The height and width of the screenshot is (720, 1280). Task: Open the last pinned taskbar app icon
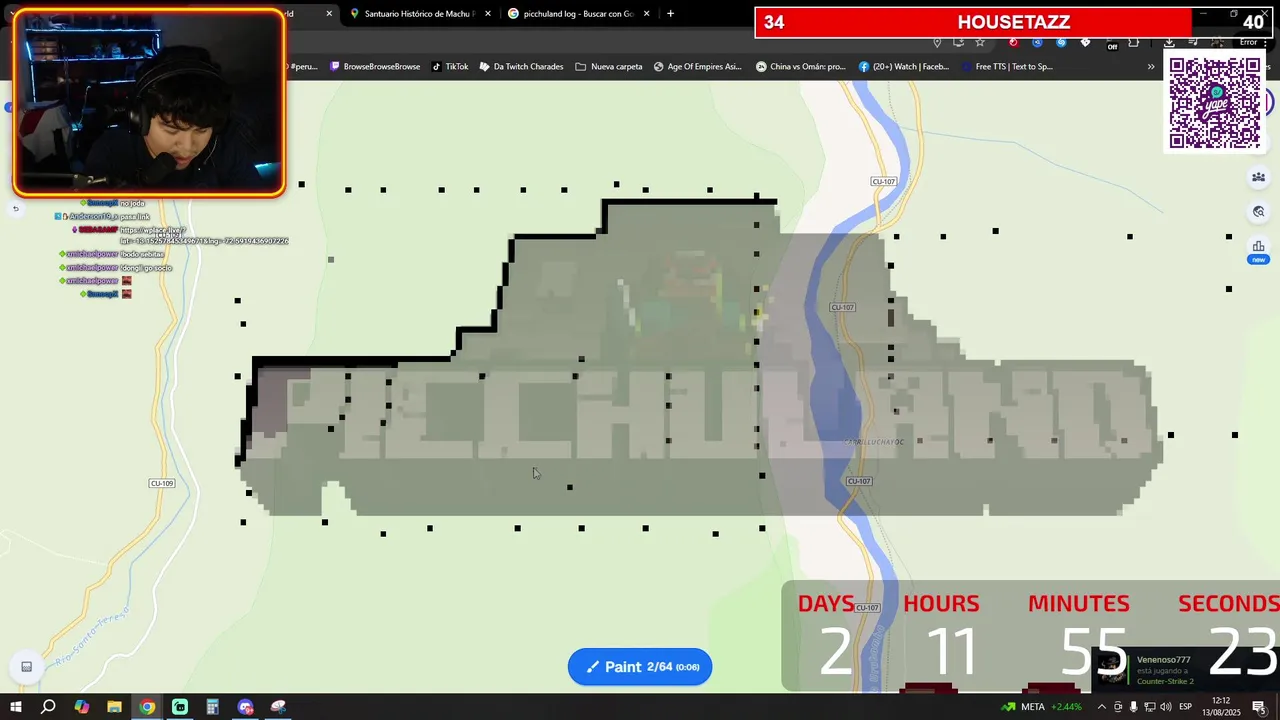pos(278,707)
